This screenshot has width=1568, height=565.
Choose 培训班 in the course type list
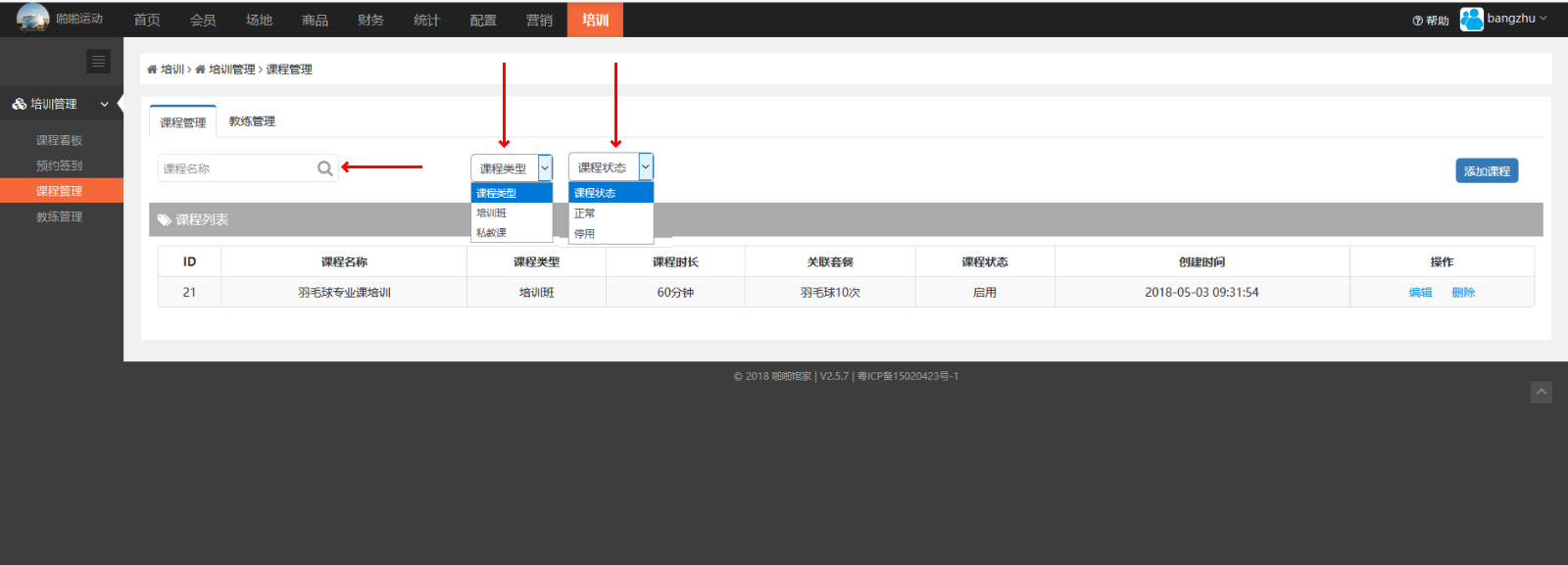[x=512, y=213]
